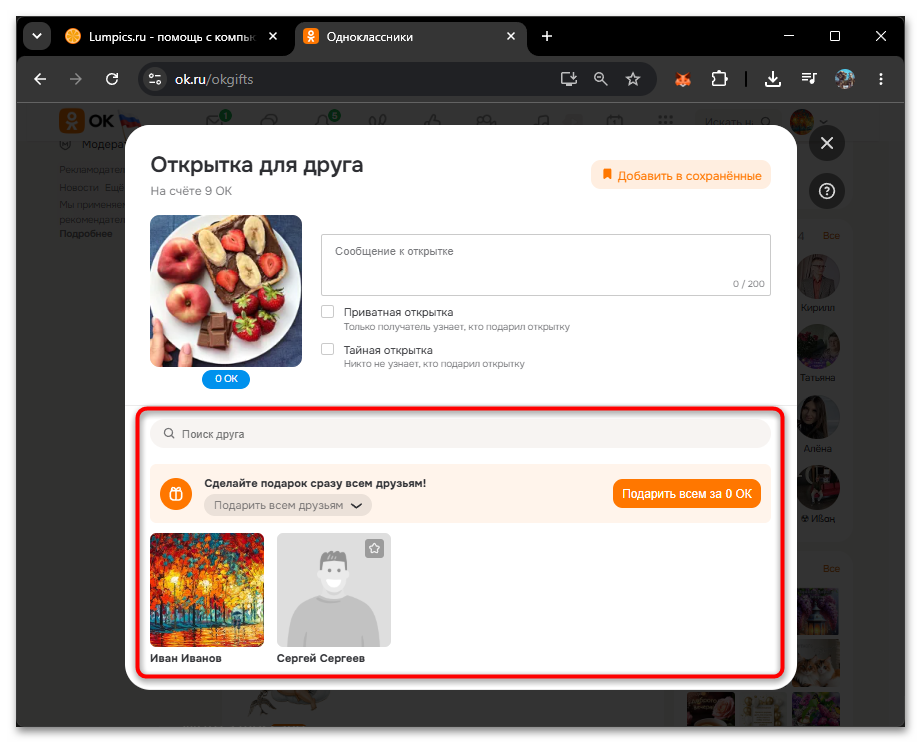Switch to the Lumpics.ru tab
This screenshot has width=921, height=743.
pyautogui.click(x=170, y=36)
